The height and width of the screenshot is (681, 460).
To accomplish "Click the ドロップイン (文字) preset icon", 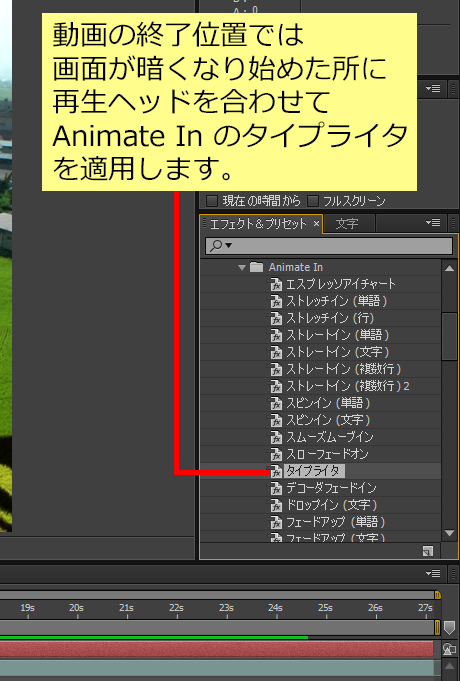I will point(276,506).
